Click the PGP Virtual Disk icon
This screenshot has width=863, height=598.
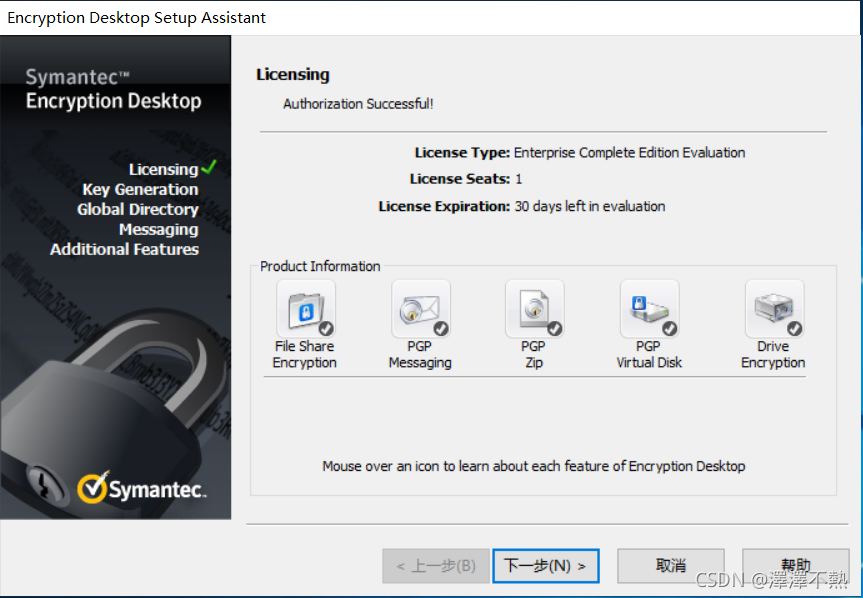point(649,309)
